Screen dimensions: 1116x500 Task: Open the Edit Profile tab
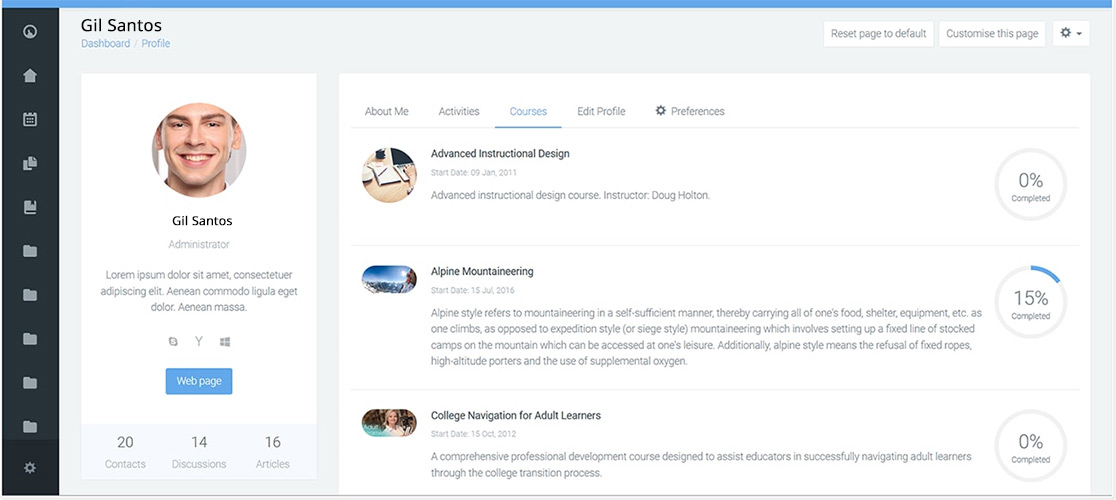tap(601, 111)
